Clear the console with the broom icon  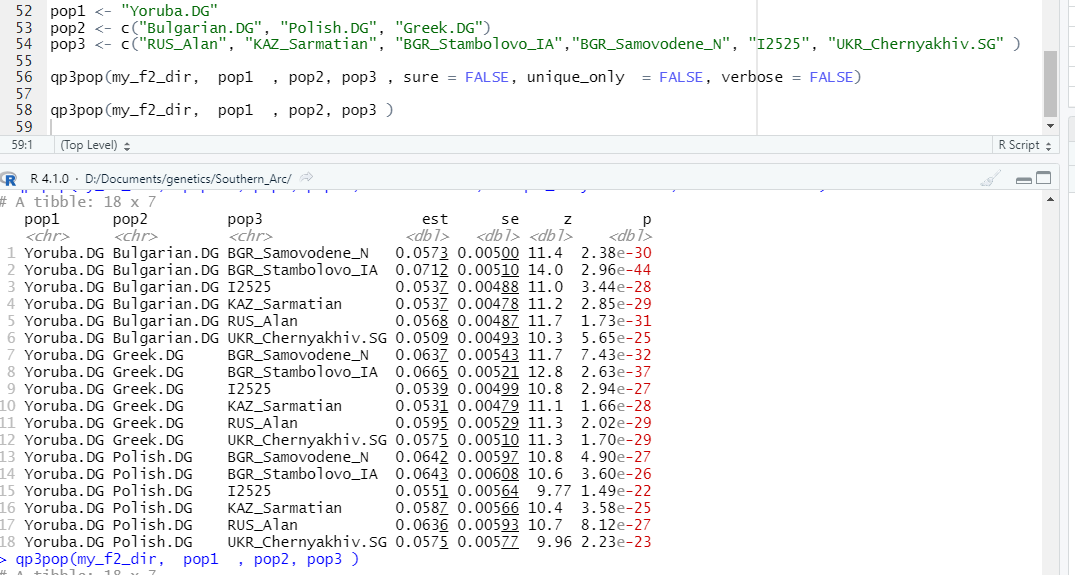[x=991, y=179]
